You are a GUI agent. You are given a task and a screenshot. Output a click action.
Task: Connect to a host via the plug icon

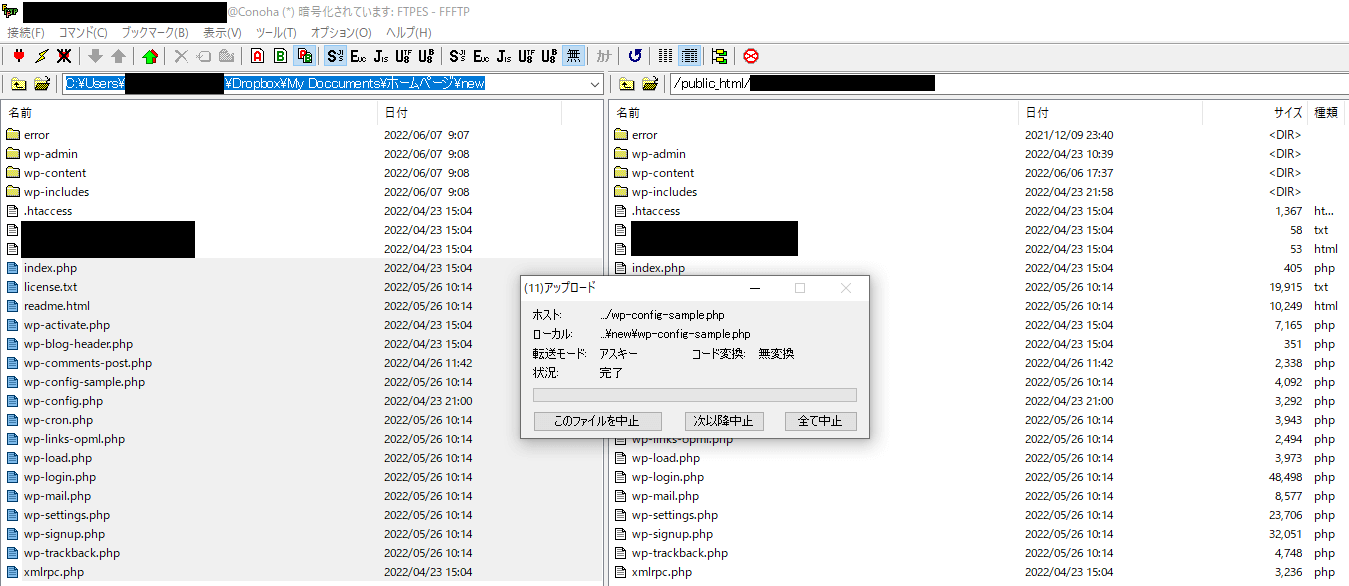[x=18, y=56]
